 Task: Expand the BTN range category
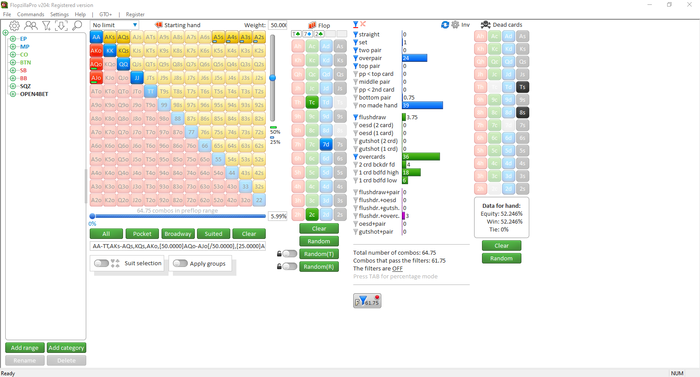tap(13, 63)
